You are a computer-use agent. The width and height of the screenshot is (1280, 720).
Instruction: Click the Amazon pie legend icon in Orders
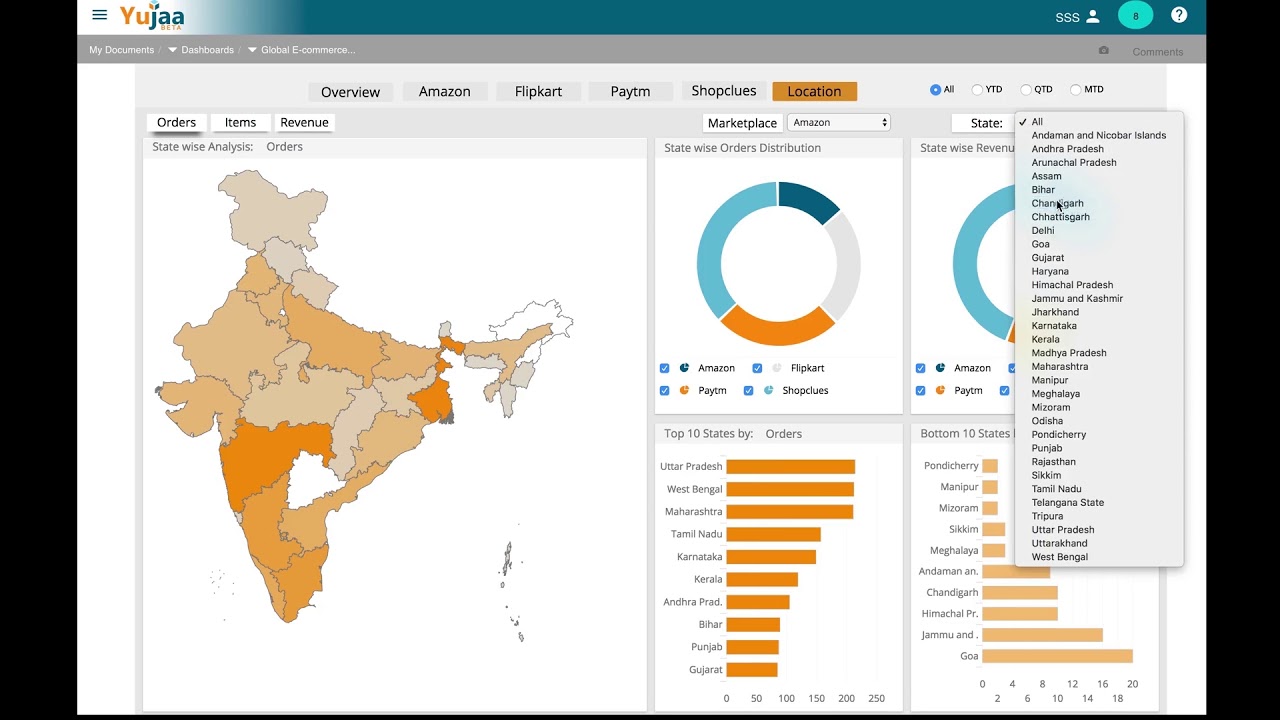tap(685, 368)
